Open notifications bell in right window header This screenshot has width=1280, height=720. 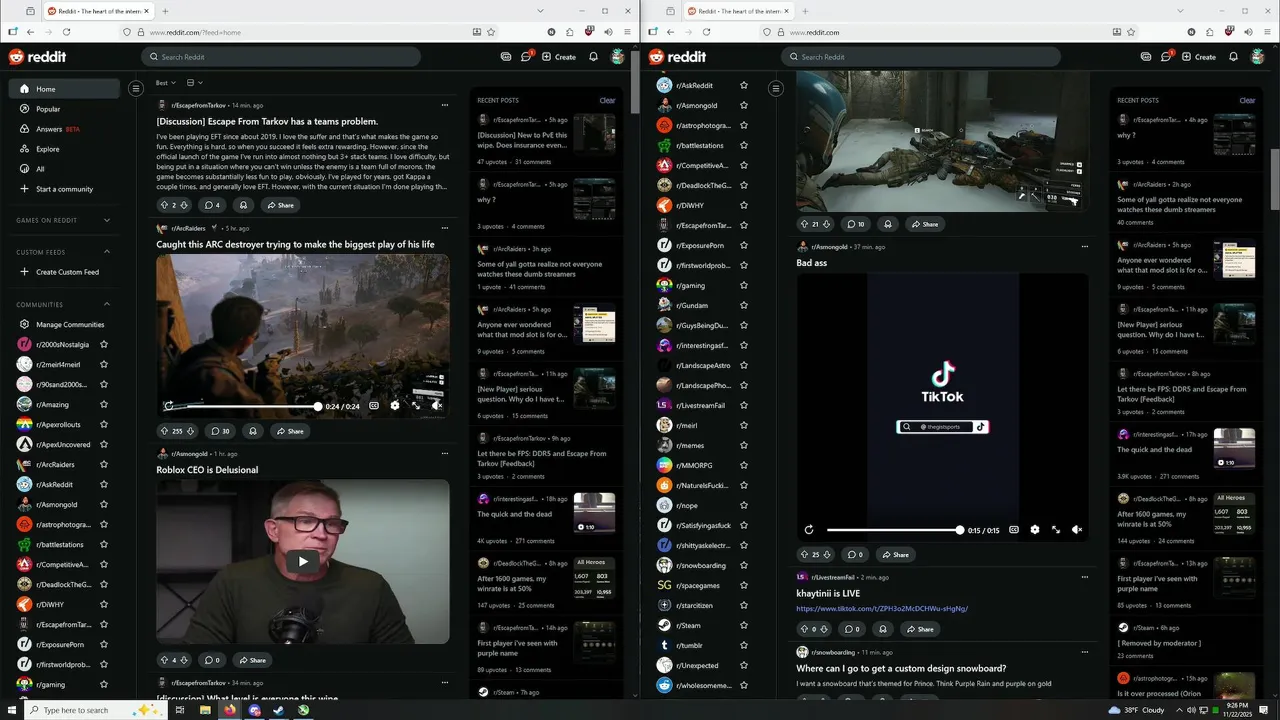coord(1233,57)
